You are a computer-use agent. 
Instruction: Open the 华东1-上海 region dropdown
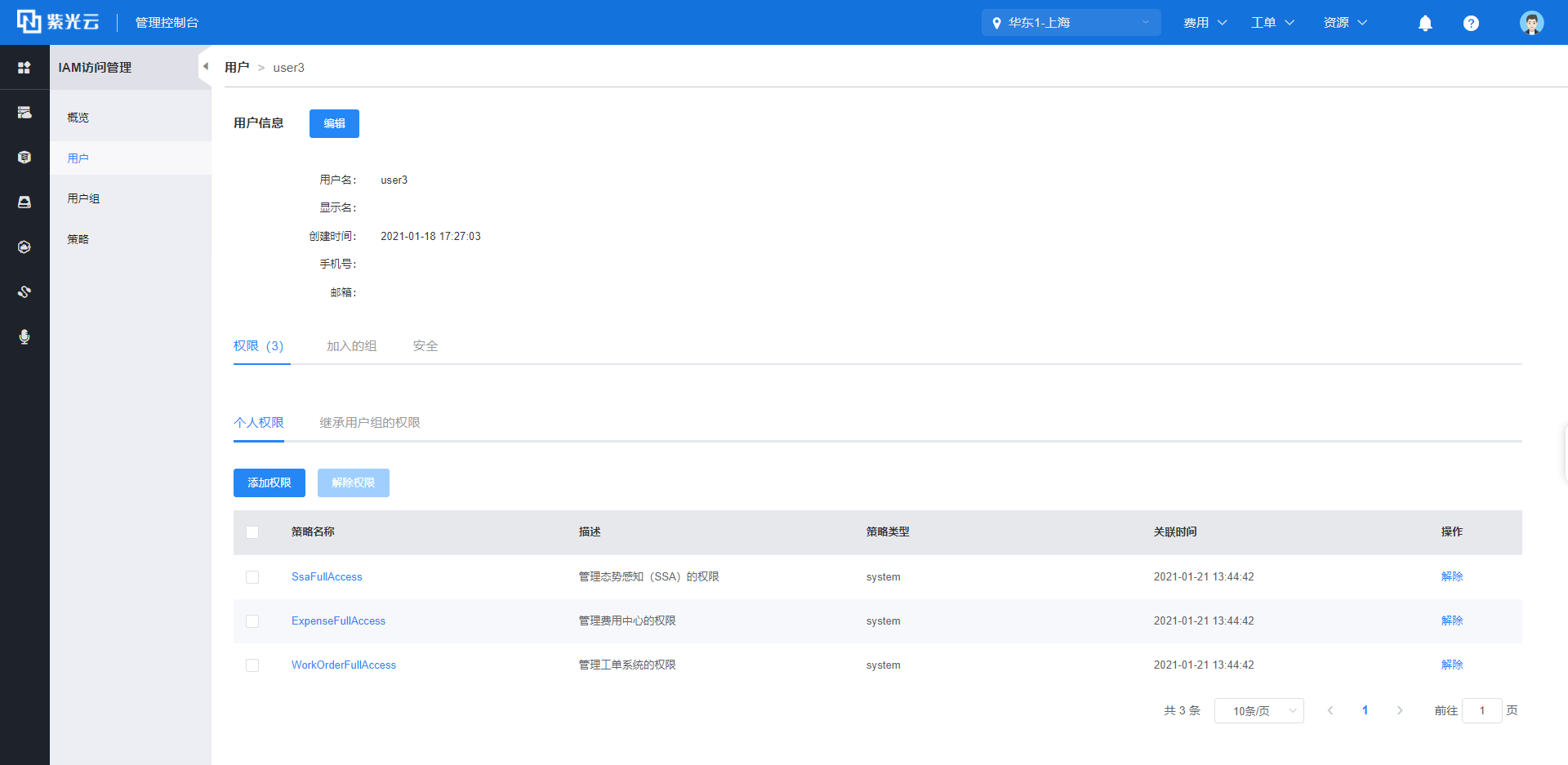click(x=1071, y=23)
